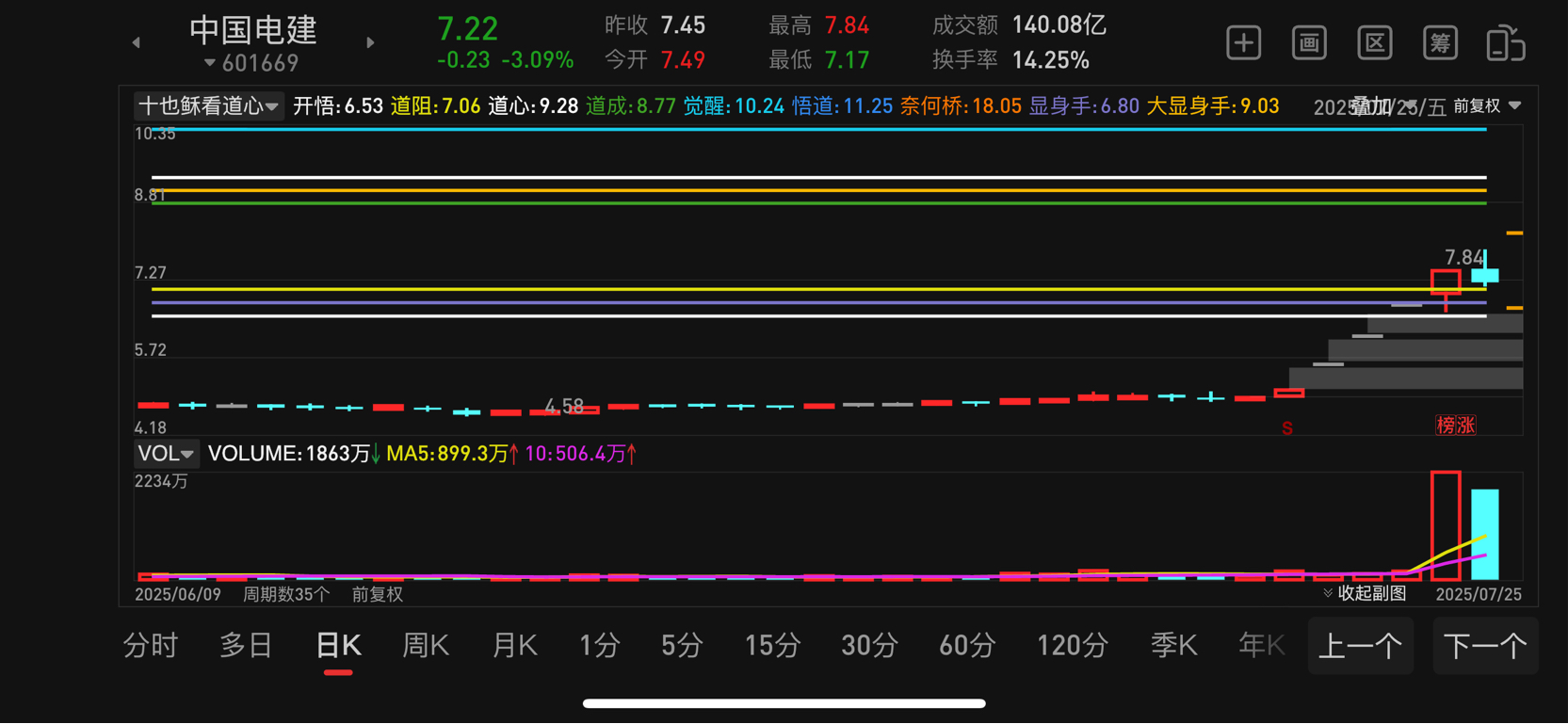Tap the 开悟:6.53 indicator value
The height and width of the screenshot is (724, 1568).
tap(338, 105)
